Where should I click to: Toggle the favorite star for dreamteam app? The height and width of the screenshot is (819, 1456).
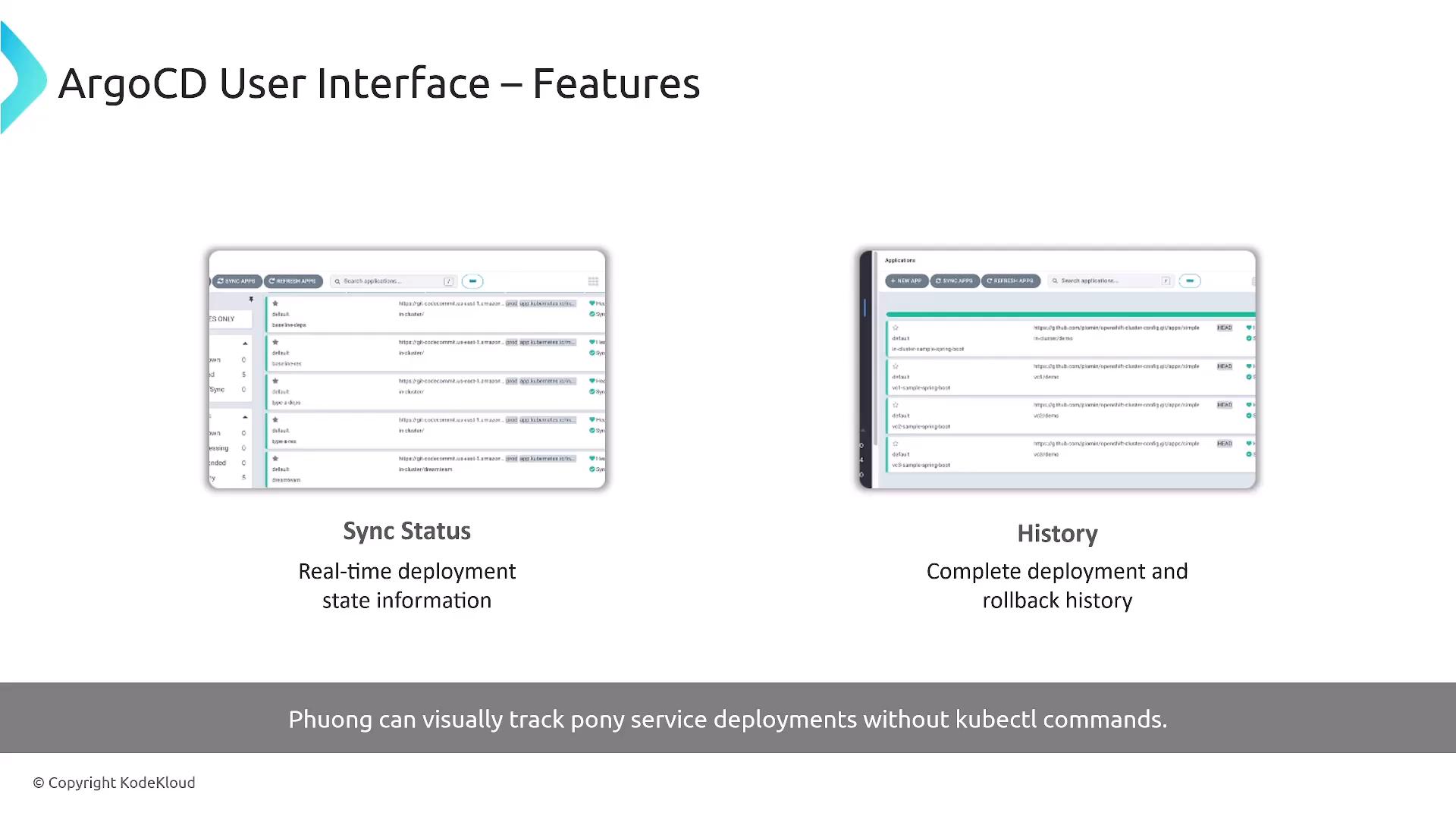click(x=275, y=458)
